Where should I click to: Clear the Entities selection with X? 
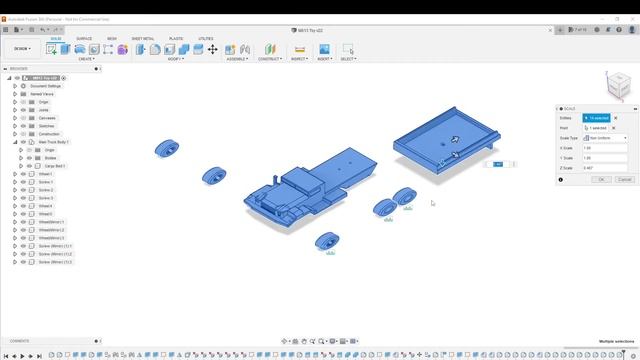(x=616, y=118)
